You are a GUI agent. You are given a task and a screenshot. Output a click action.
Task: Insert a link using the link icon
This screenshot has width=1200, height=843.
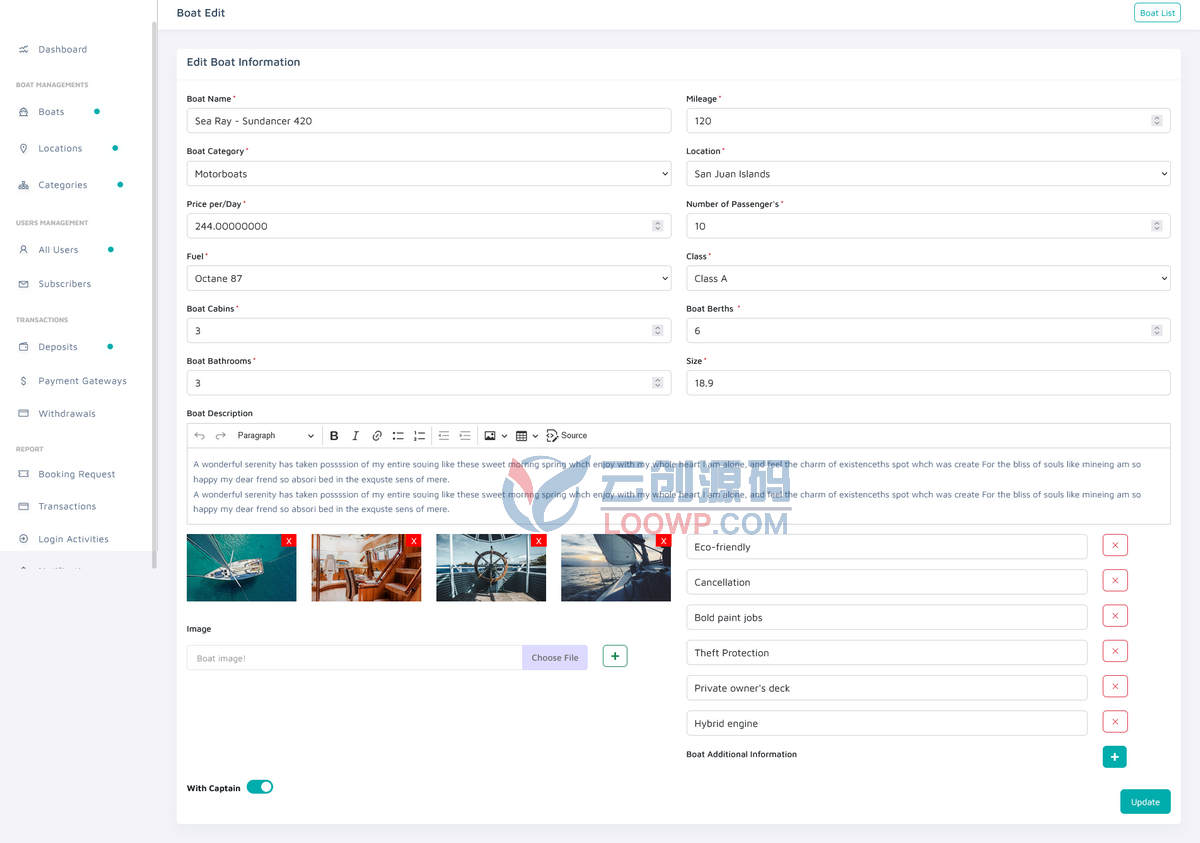click(x=377, y=436)
